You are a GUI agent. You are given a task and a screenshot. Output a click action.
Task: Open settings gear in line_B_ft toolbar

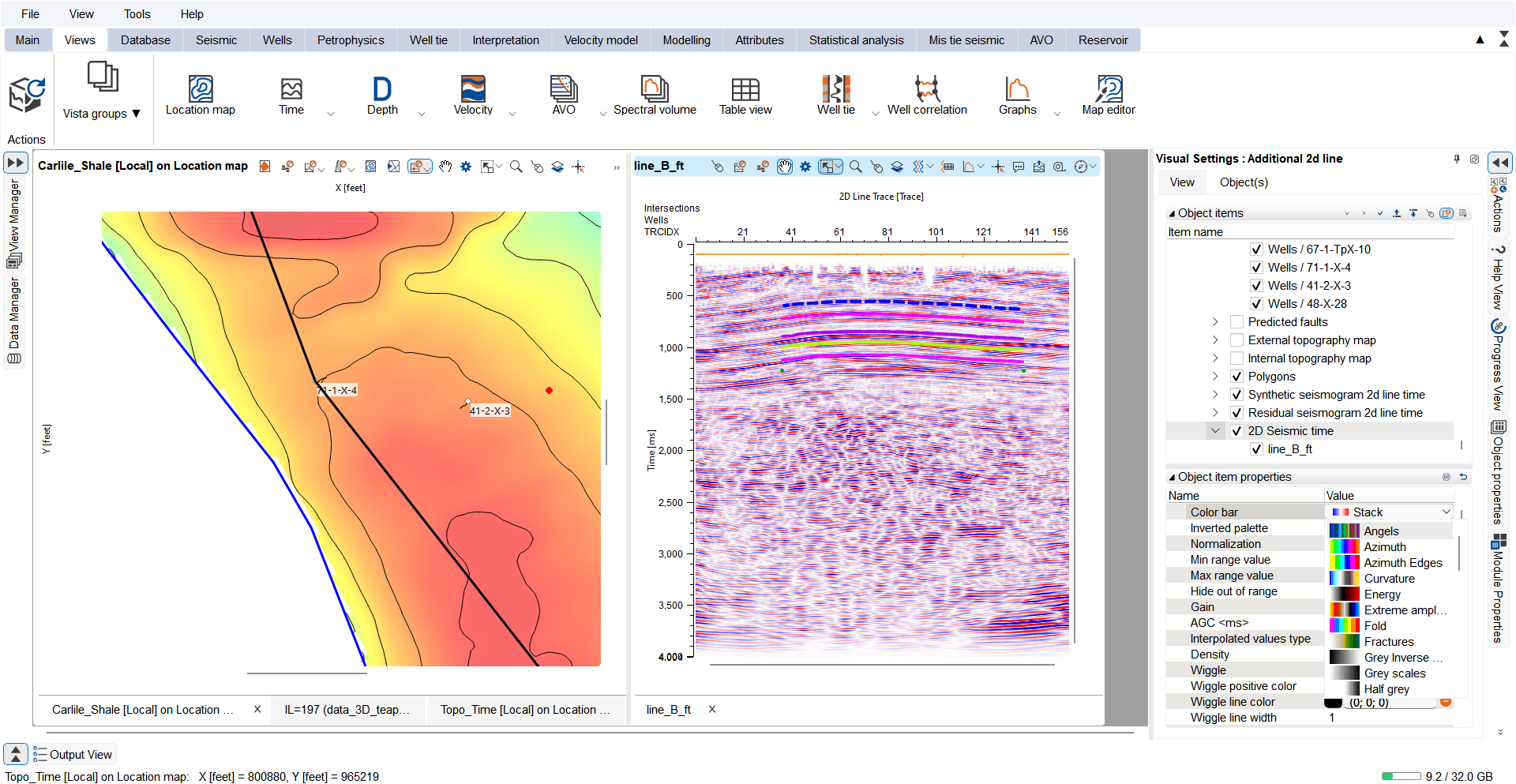[x=805, y=167]
